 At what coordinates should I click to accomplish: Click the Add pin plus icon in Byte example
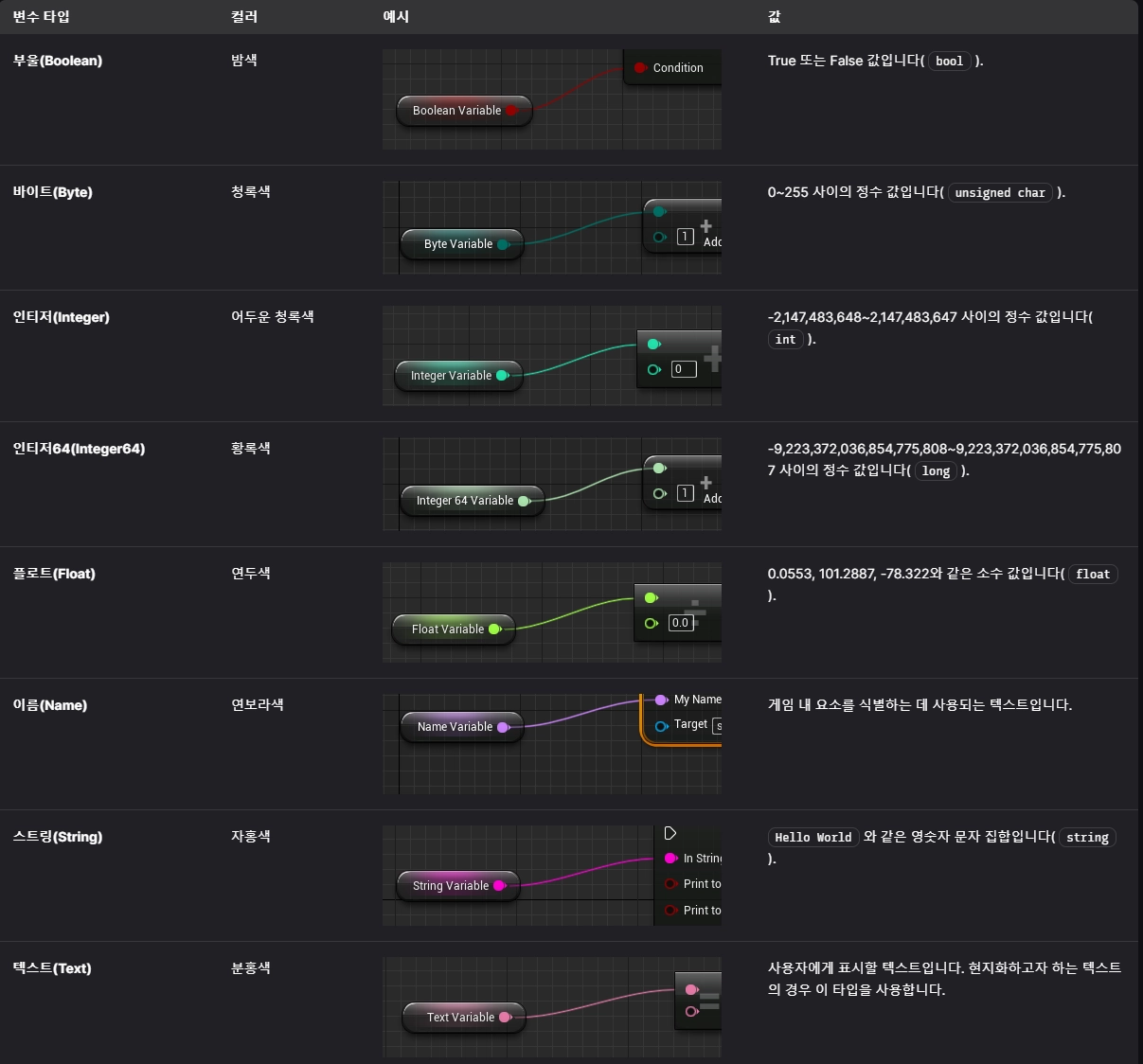coord(705,226)
